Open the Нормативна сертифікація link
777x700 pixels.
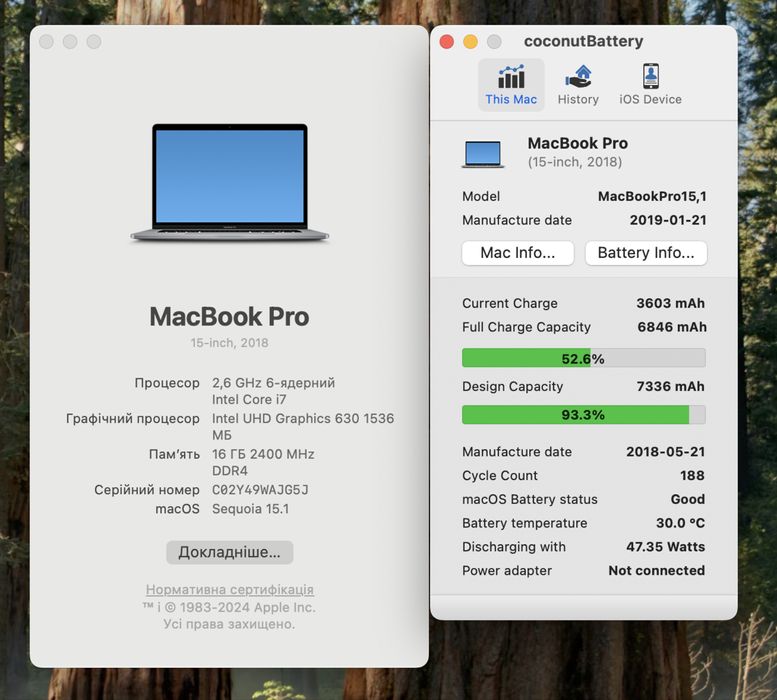[x=229, y=590]
